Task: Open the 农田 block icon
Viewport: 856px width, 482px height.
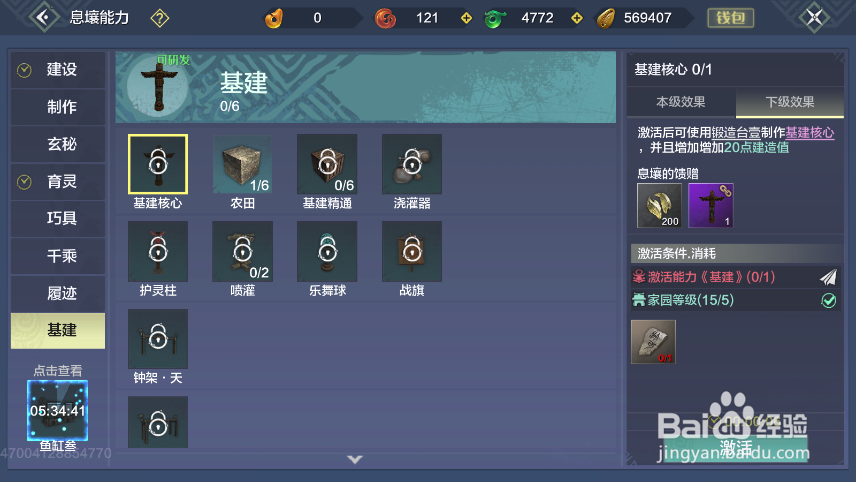Action: point(242,164)
